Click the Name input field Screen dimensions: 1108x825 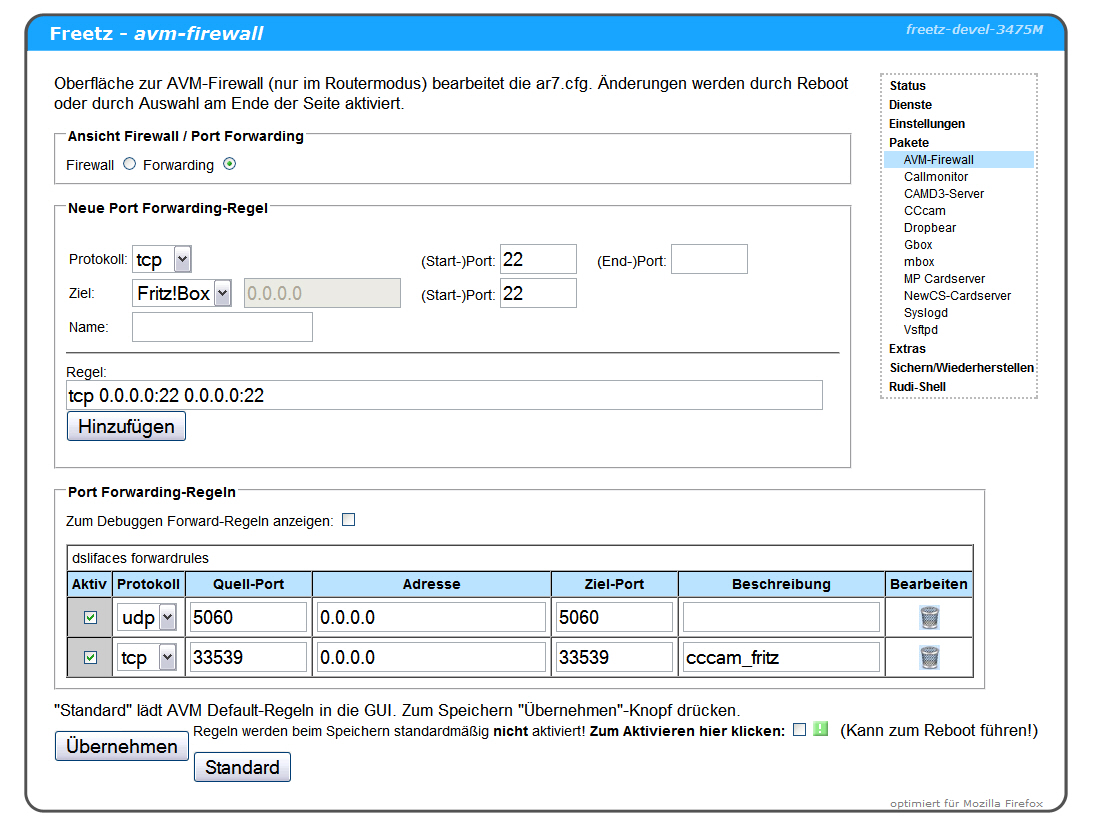(222, 327)
